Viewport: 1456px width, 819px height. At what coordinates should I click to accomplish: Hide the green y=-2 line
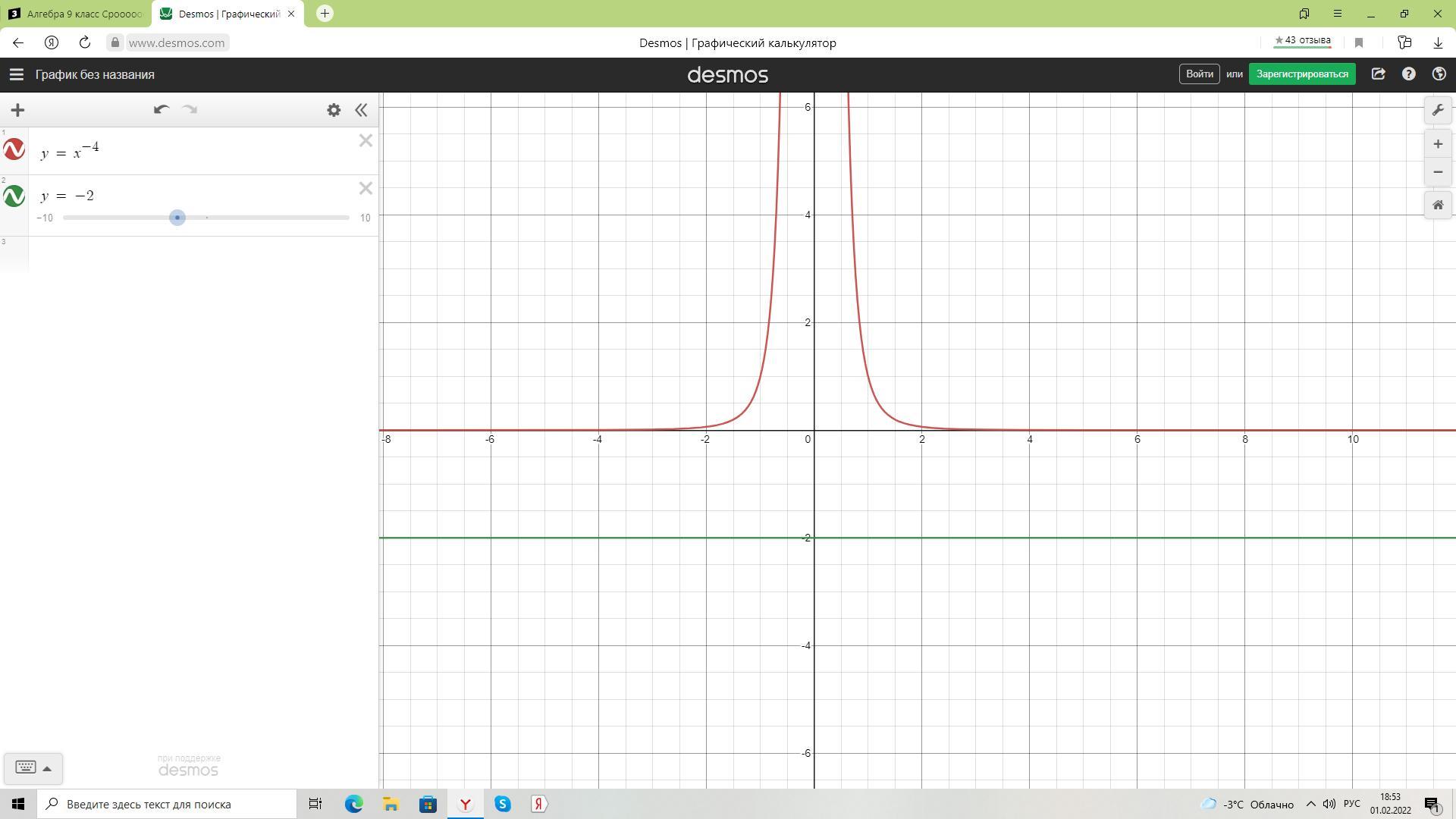pyautogui.click(x=14, y=196)
